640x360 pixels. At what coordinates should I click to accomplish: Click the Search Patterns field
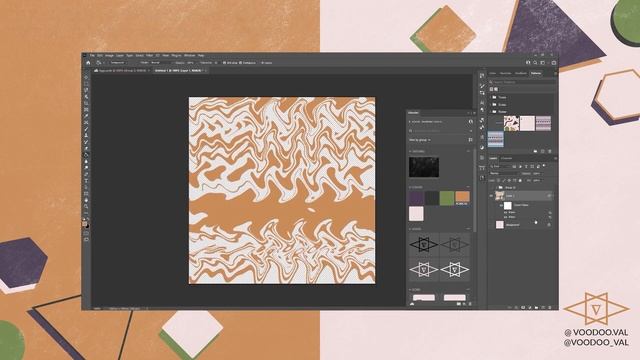coord(522,82)
